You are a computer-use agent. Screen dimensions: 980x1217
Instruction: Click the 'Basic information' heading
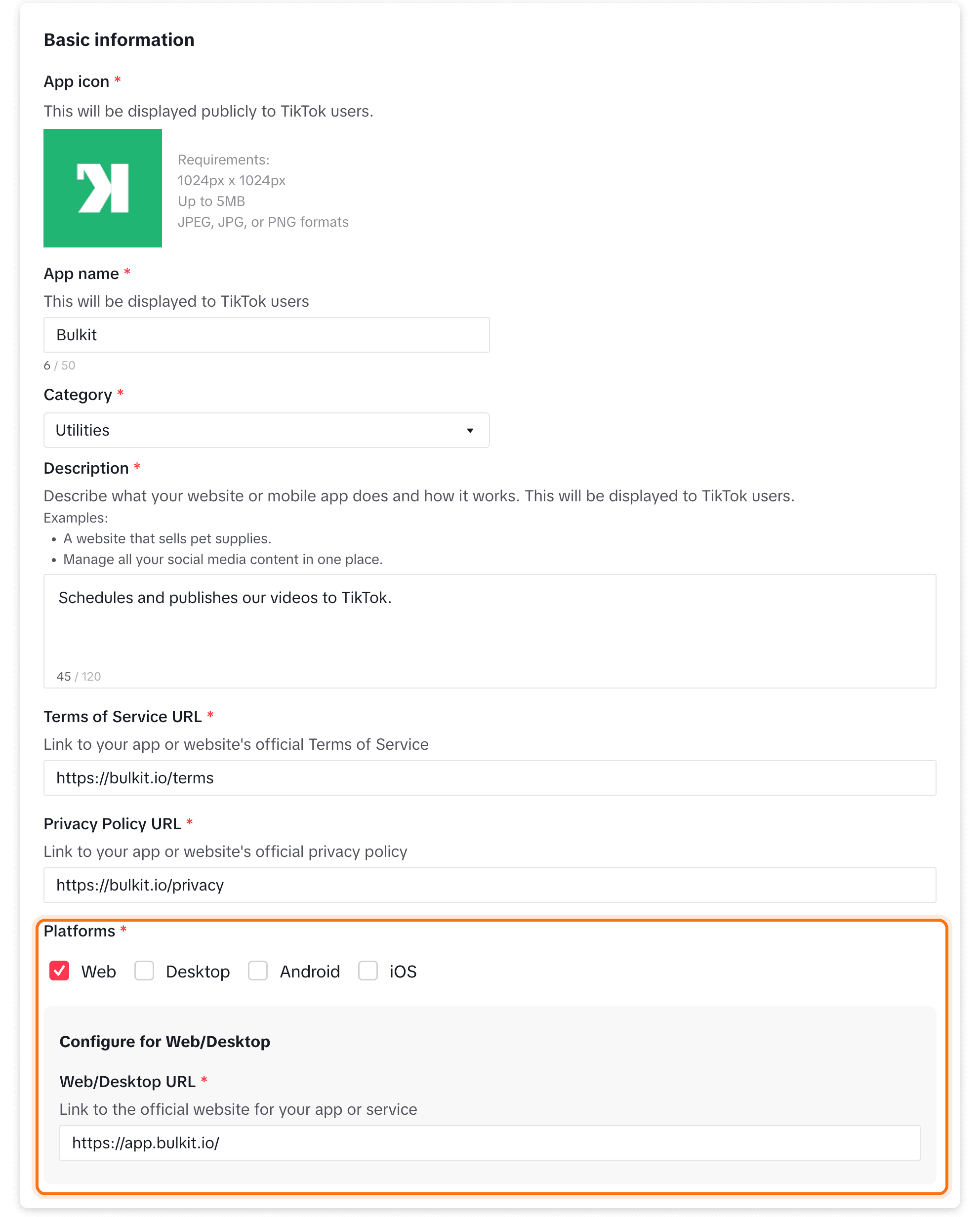(119, 40)
